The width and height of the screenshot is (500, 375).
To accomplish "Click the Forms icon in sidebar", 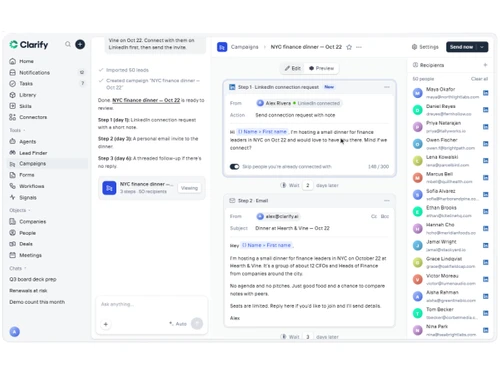I will pyautogui.click(x=13, y=175).
